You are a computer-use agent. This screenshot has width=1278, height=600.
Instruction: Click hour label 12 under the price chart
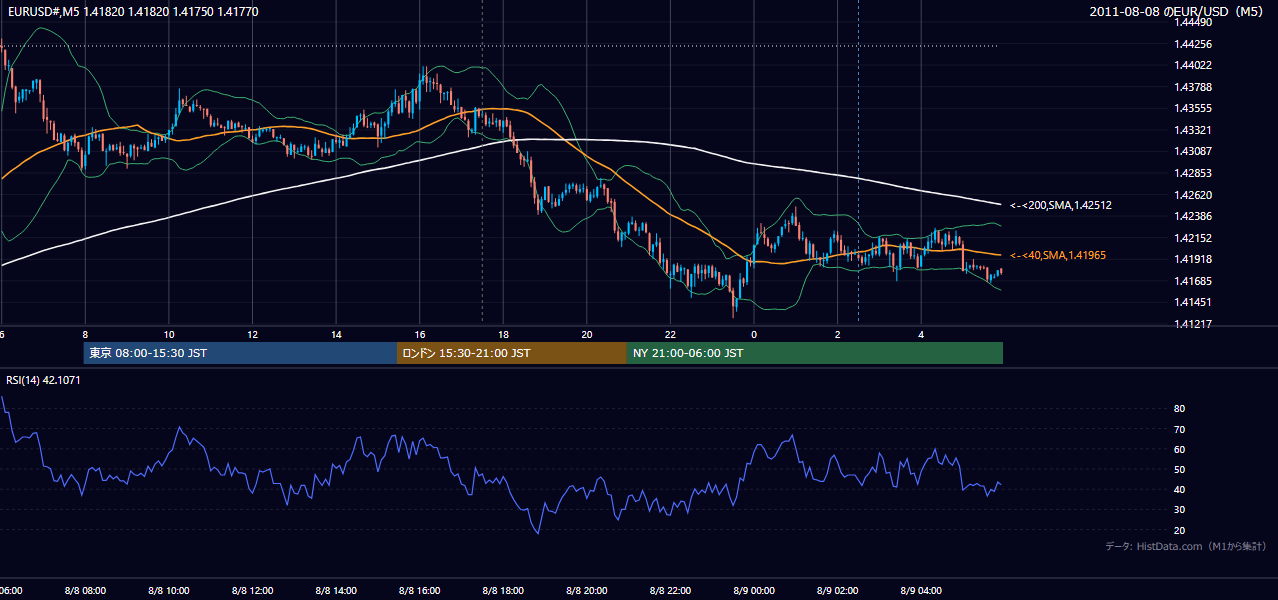252,334
